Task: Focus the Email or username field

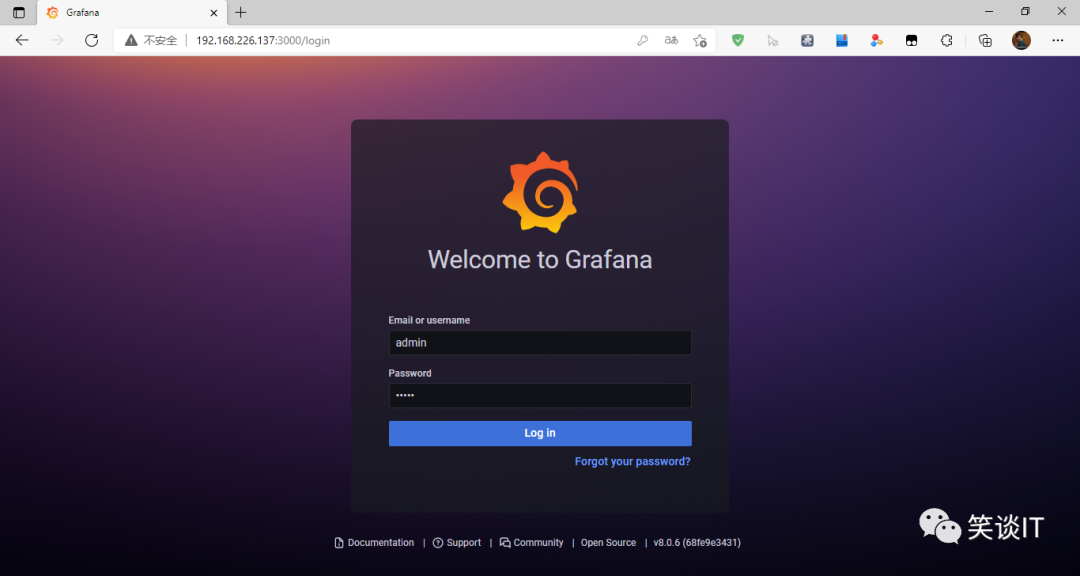Action: click(x=540, y=342)
